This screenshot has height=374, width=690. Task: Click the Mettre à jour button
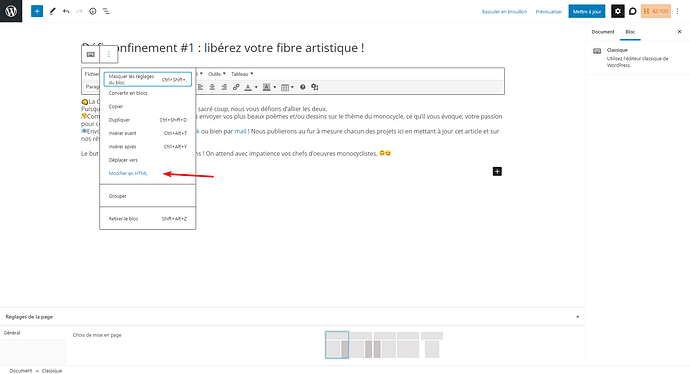(x=587, y=11)
